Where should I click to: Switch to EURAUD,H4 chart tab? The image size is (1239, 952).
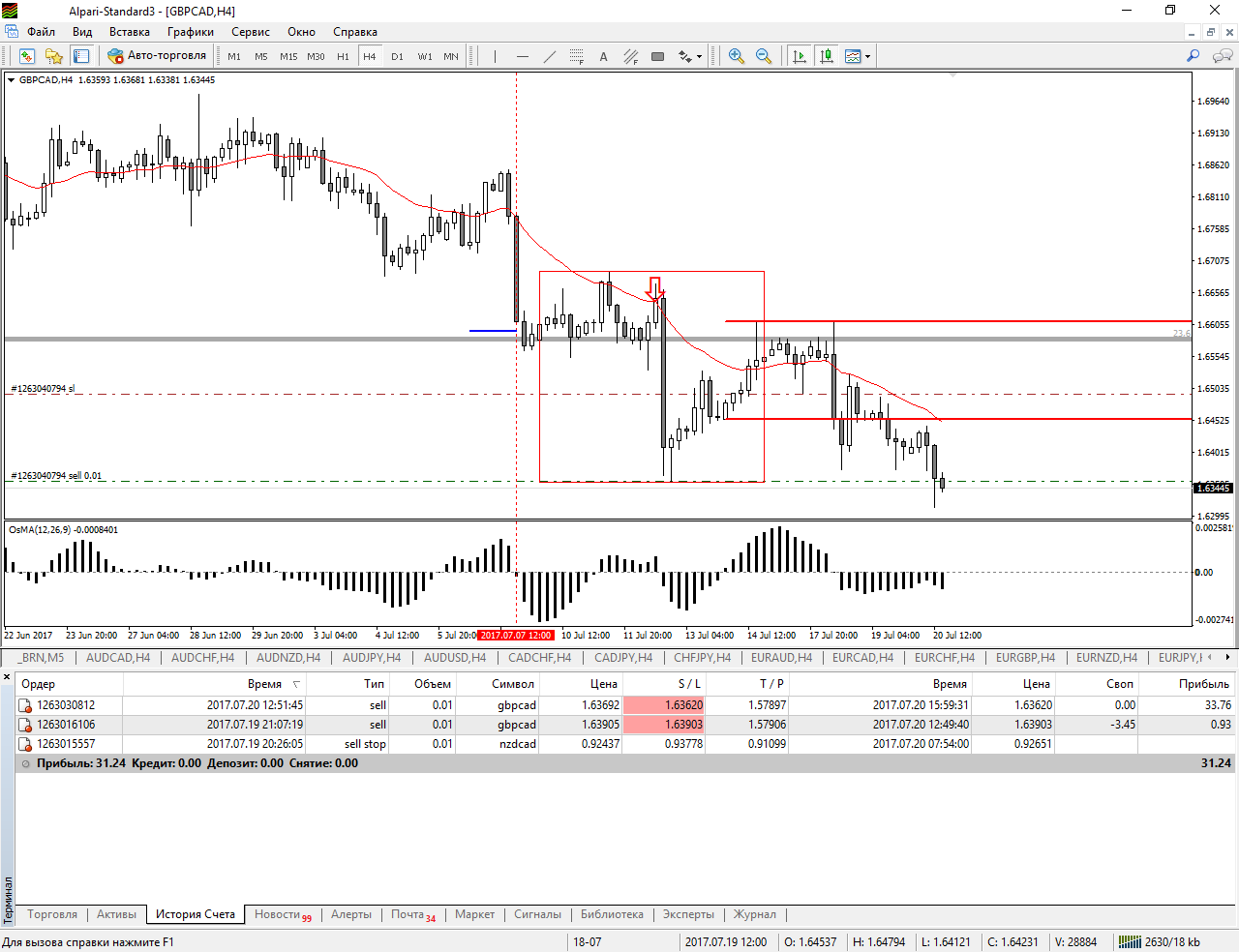(781, 658)
